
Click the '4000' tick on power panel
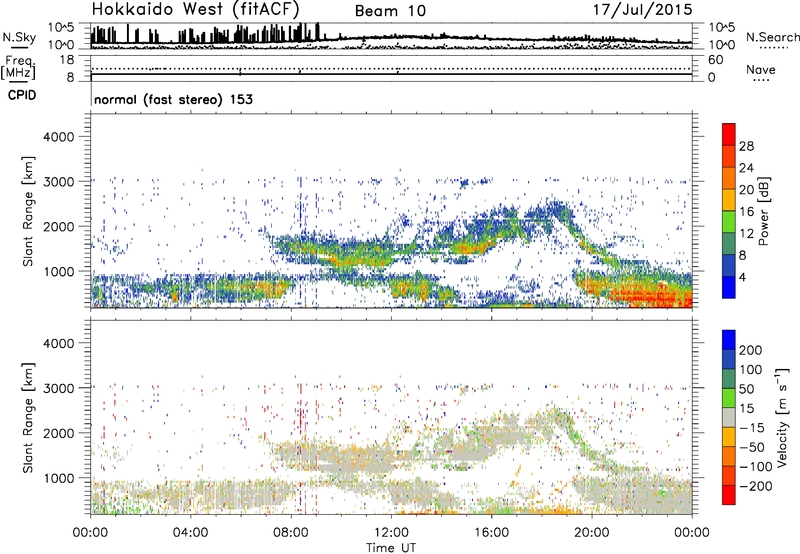[59, 137]
